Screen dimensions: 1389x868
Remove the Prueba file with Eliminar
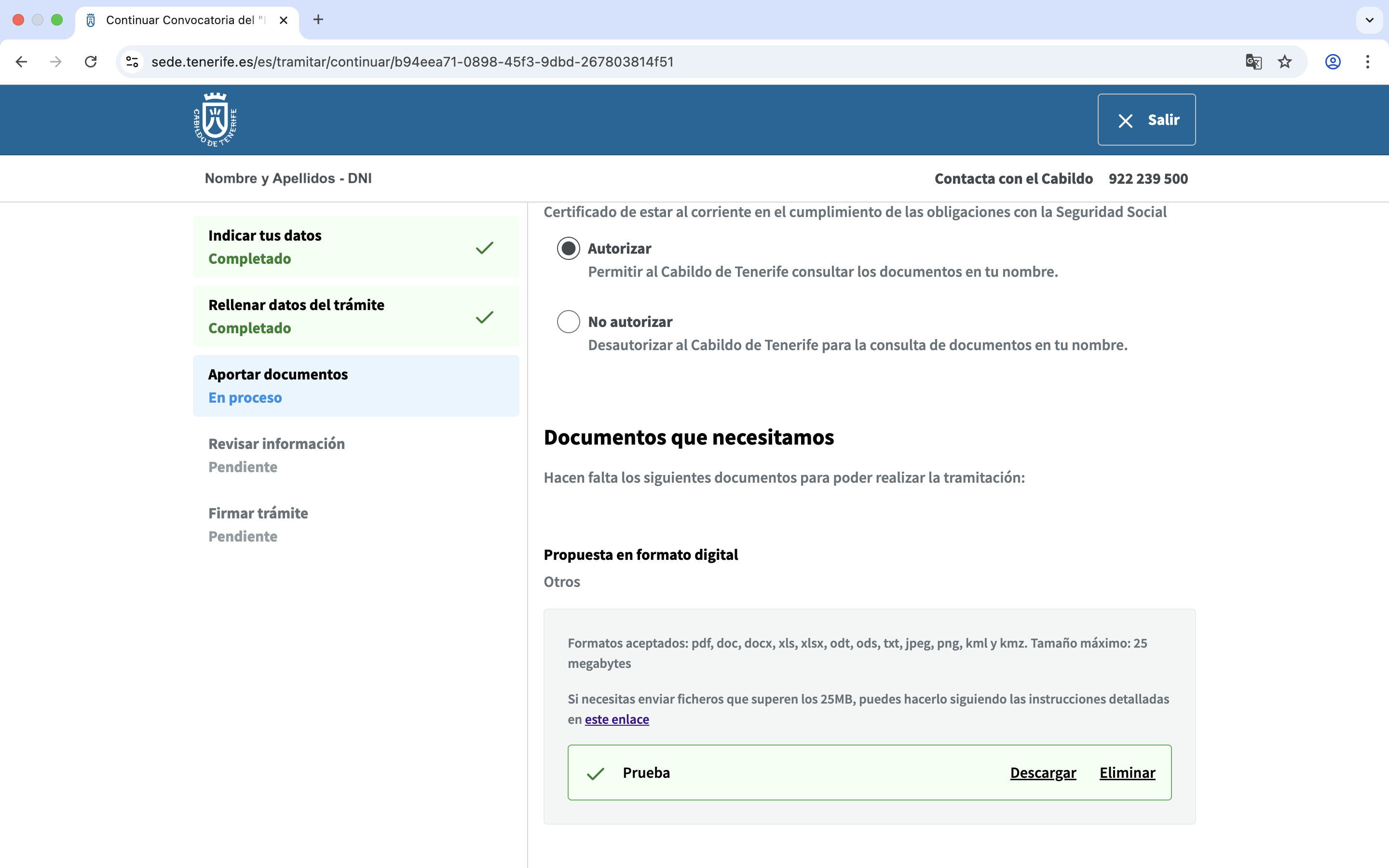(1127, 773)
